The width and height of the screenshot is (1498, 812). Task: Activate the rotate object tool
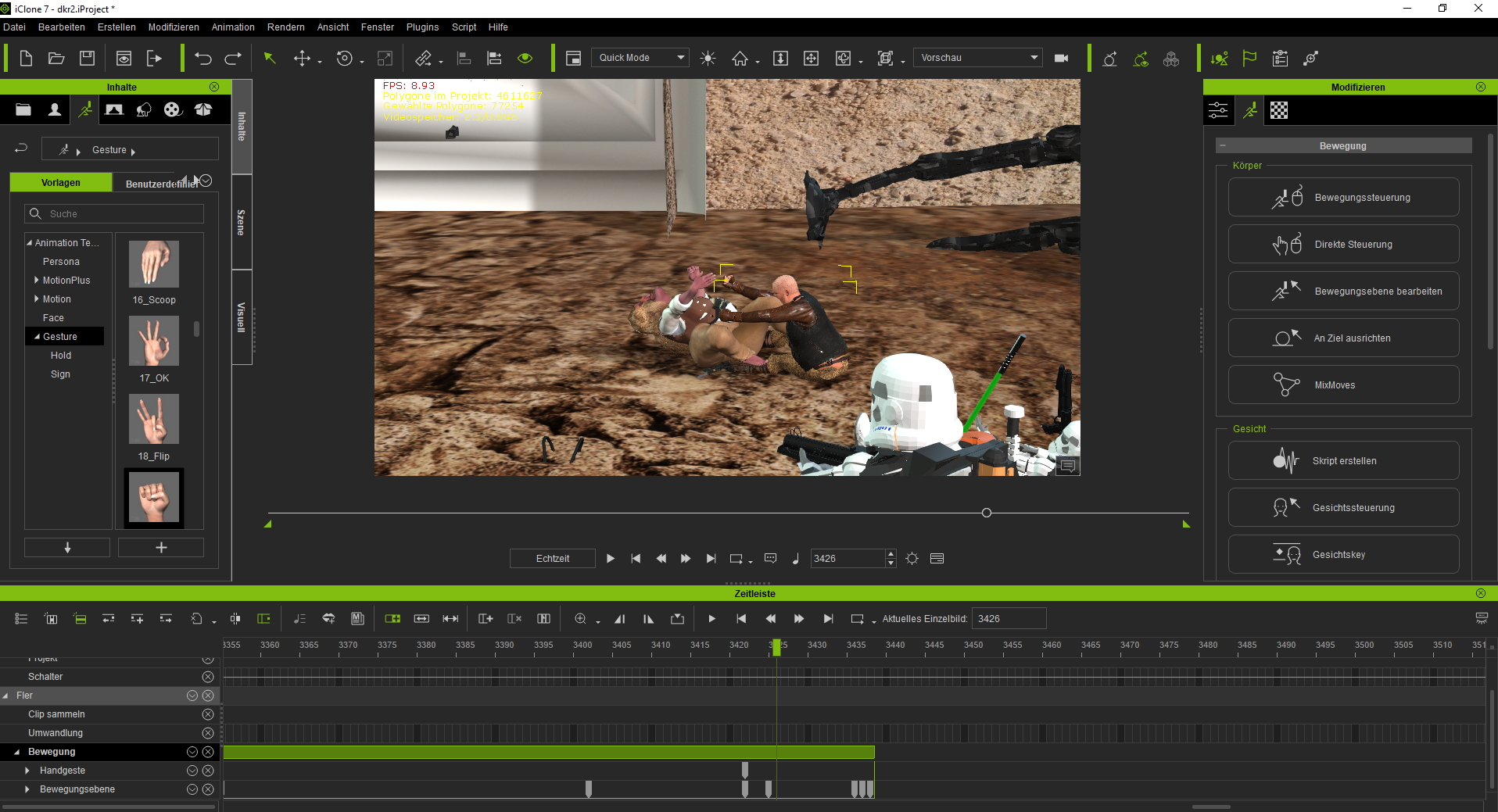344,58
